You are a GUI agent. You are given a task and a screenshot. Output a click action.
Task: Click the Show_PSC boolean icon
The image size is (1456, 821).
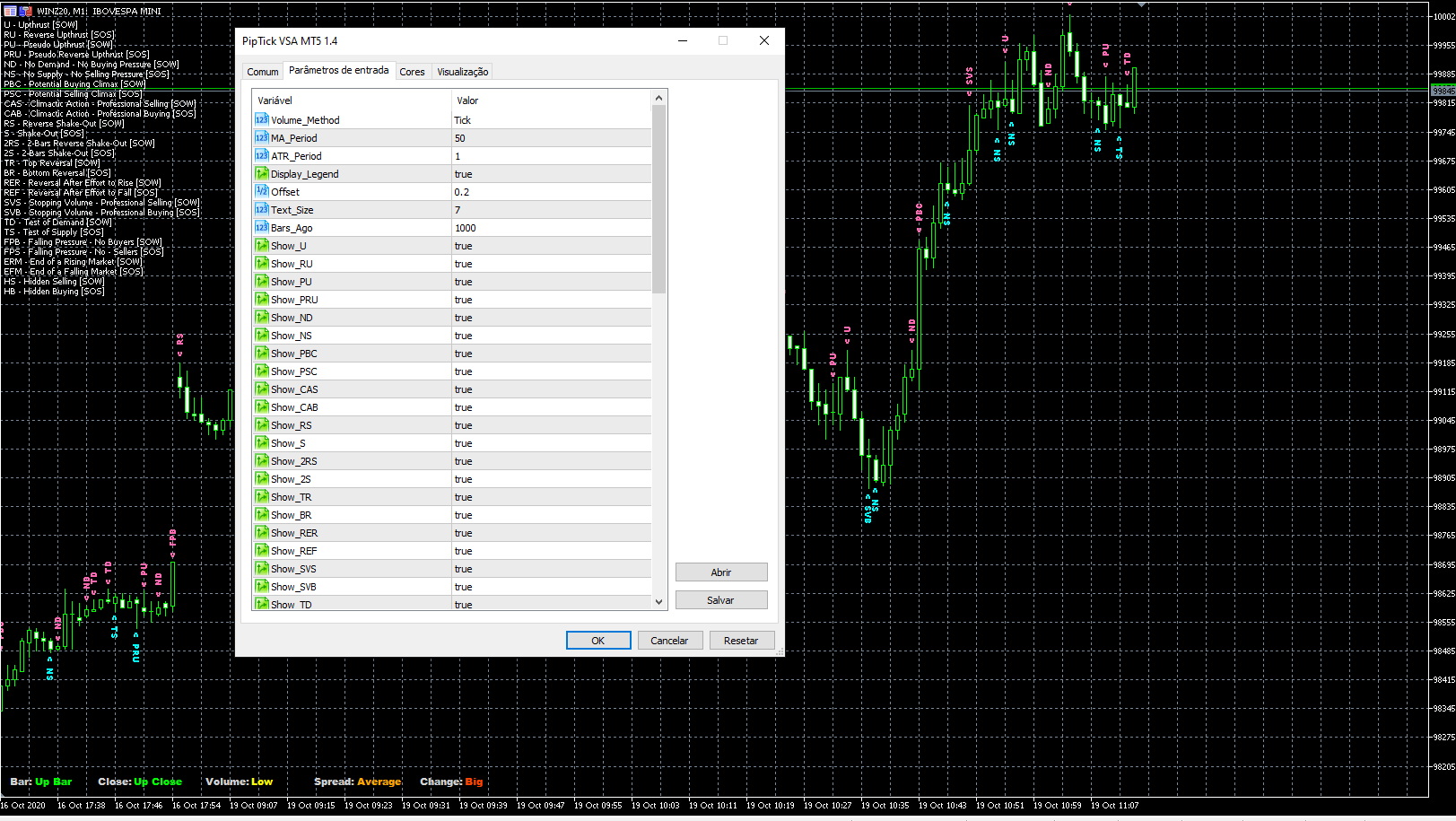(x=261, y=371)
